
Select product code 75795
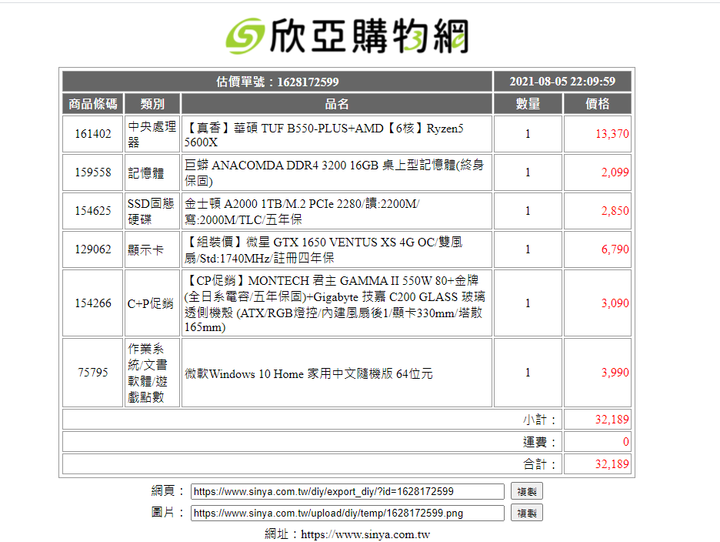coord(93,373)
